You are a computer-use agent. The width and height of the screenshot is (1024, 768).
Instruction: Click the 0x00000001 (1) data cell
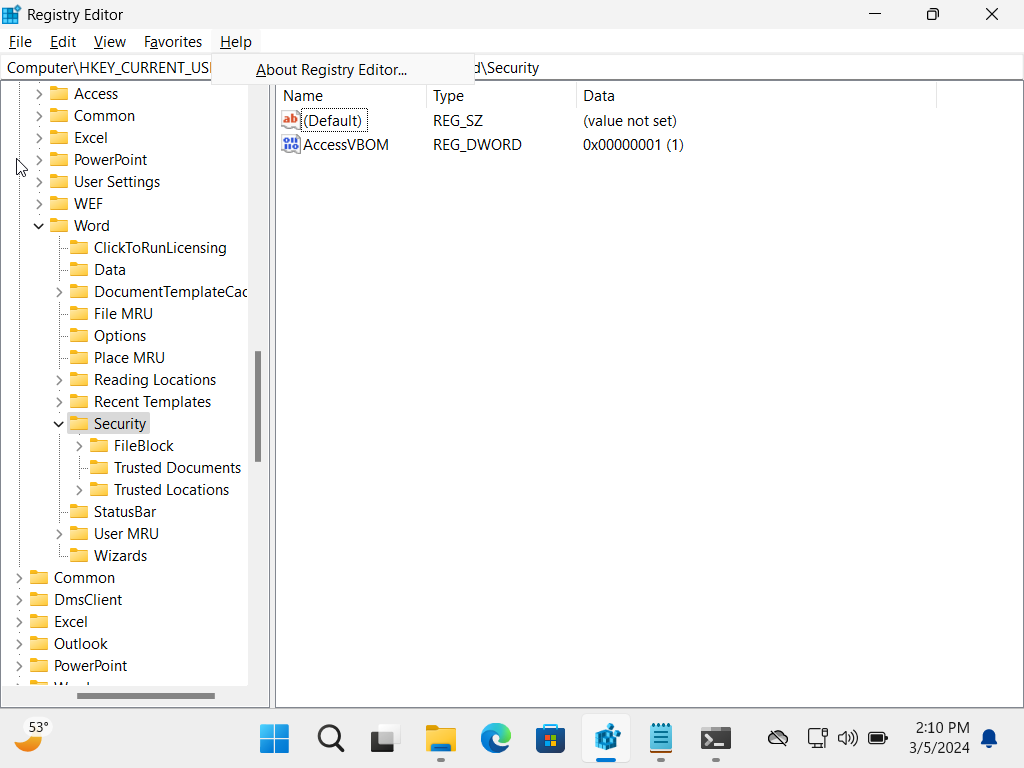pos(633,145)
